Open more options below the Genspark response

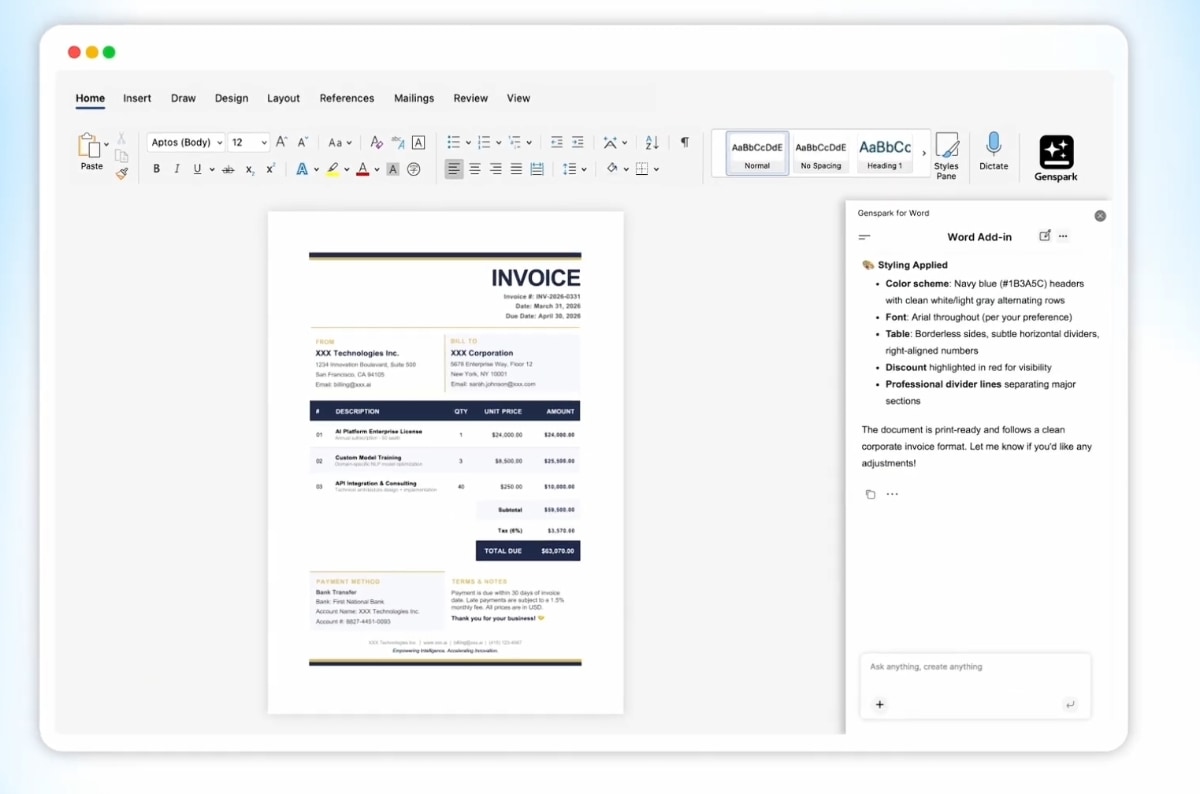(x=892, y=494)
